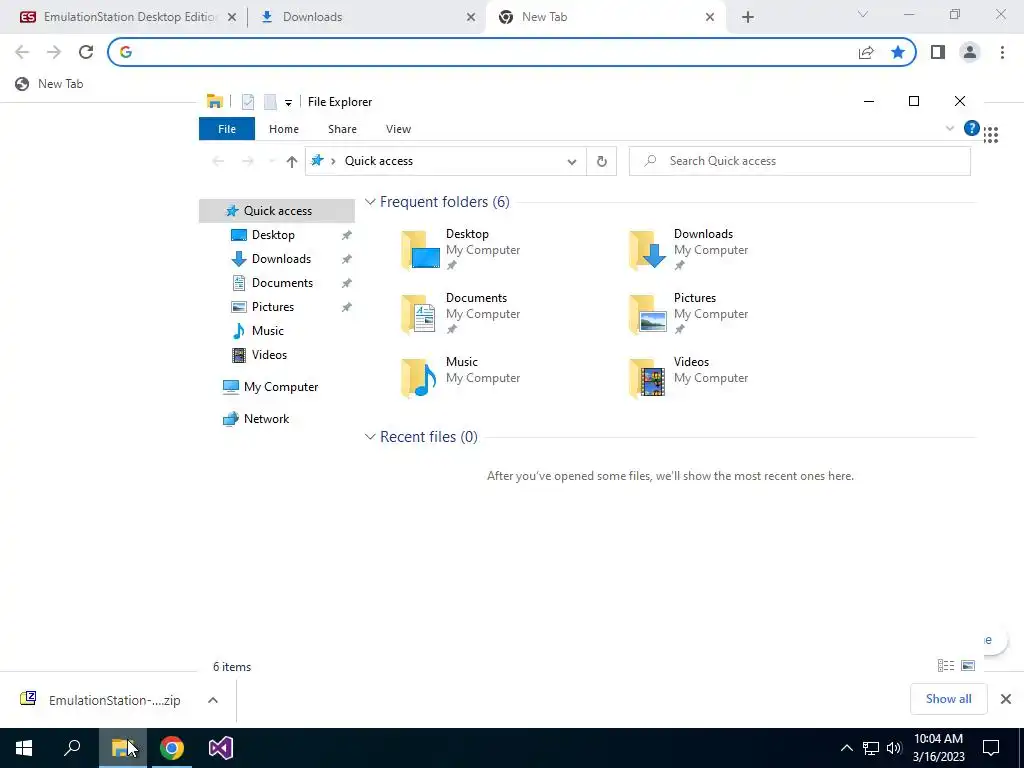Show hidden system tray icons
Viewport: 1024px width, 768px height.
click(x=846, y=748)
